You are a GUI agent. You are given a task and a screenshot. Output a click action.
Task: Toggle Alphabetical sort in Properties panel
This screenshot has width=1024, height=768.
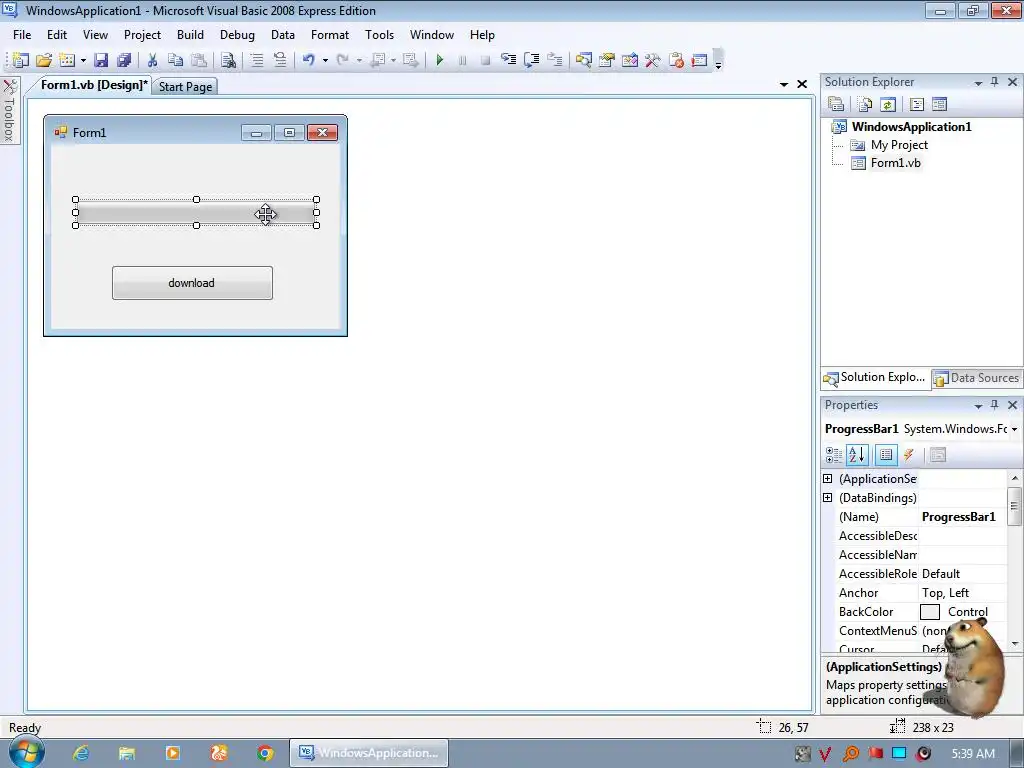[857, 455]
